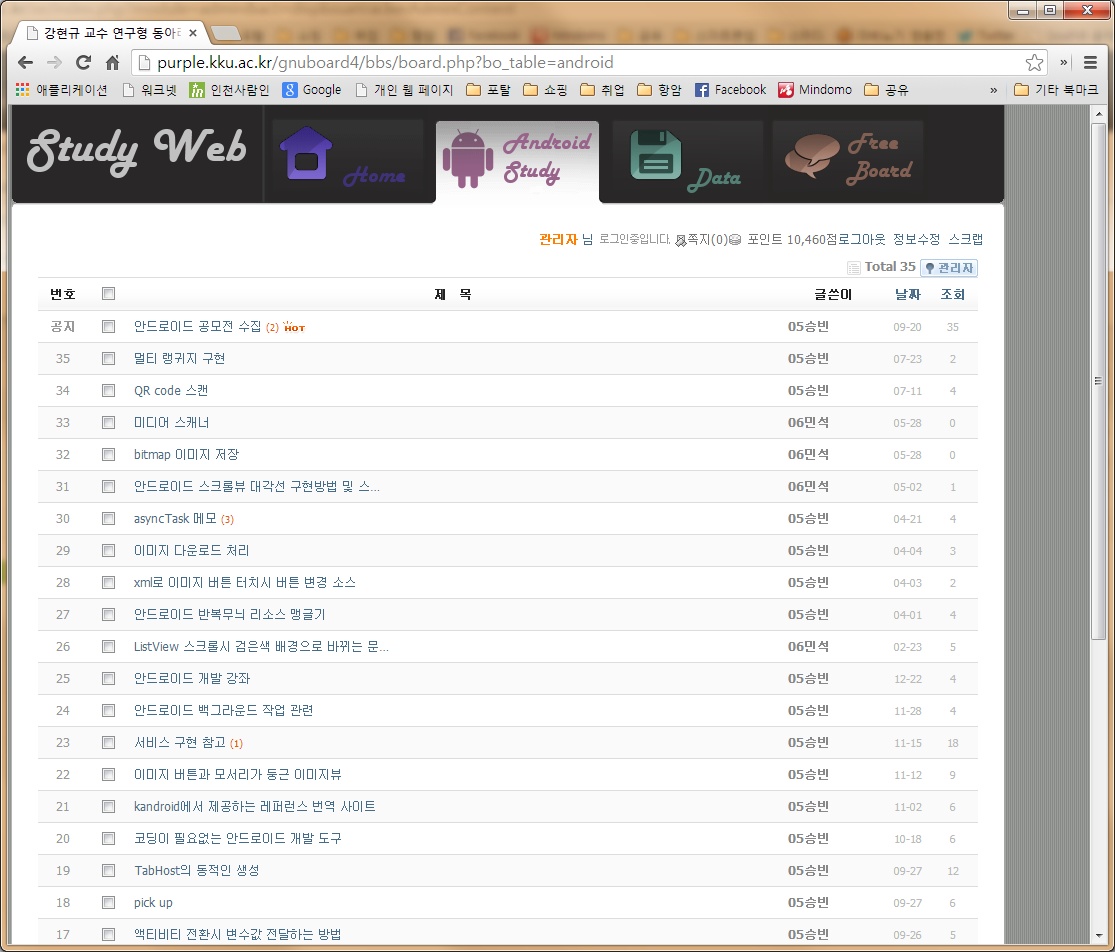Click the address bar URL field

(580, 62)
